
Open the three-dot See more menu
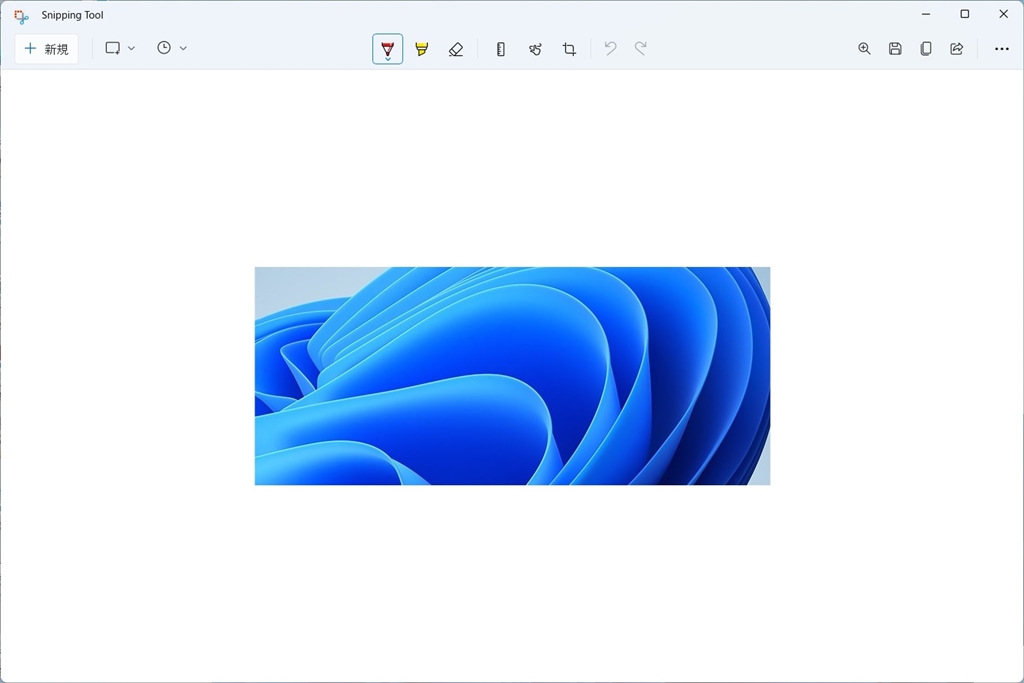click(x=1002, y=49)
